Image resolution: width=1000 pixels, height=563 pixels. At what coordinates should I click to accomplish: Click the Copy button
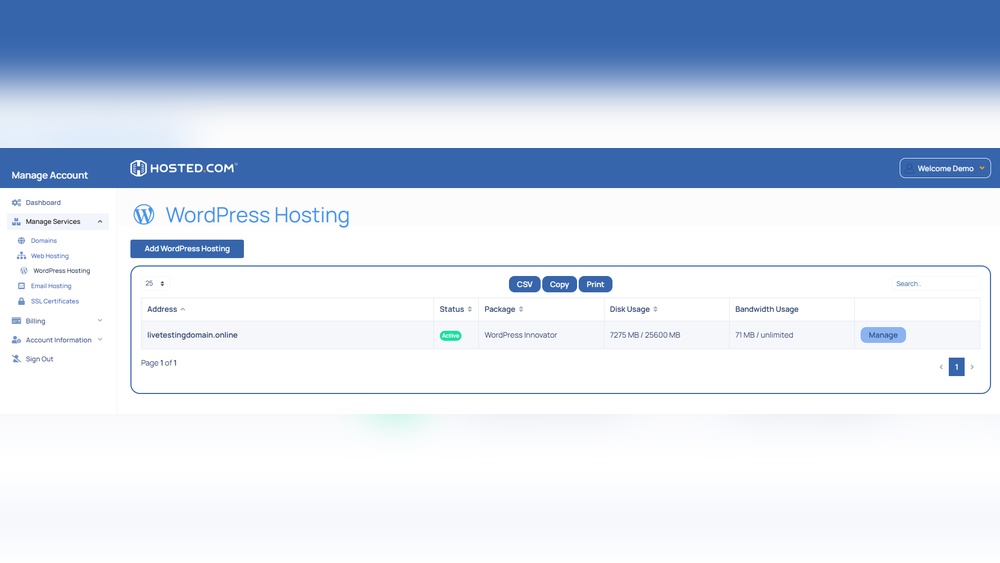click(559, 284)
